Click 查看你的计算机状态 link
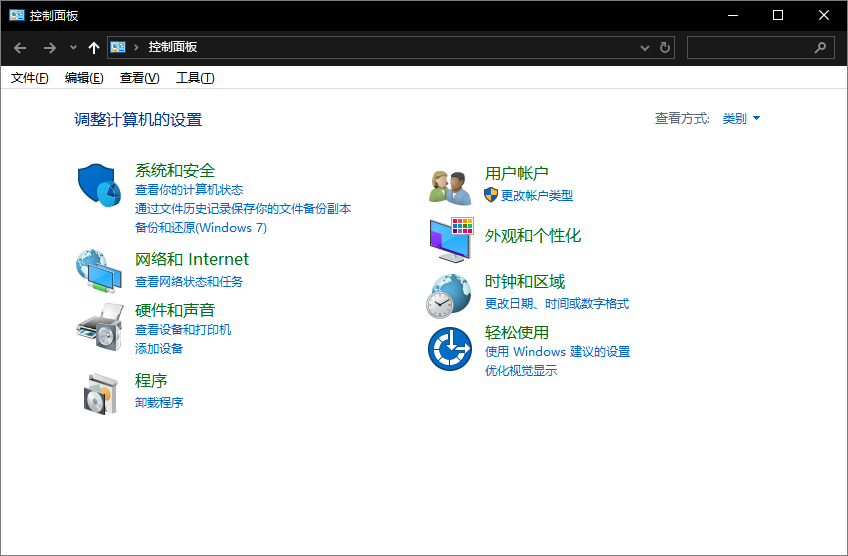 pos(189,190)
